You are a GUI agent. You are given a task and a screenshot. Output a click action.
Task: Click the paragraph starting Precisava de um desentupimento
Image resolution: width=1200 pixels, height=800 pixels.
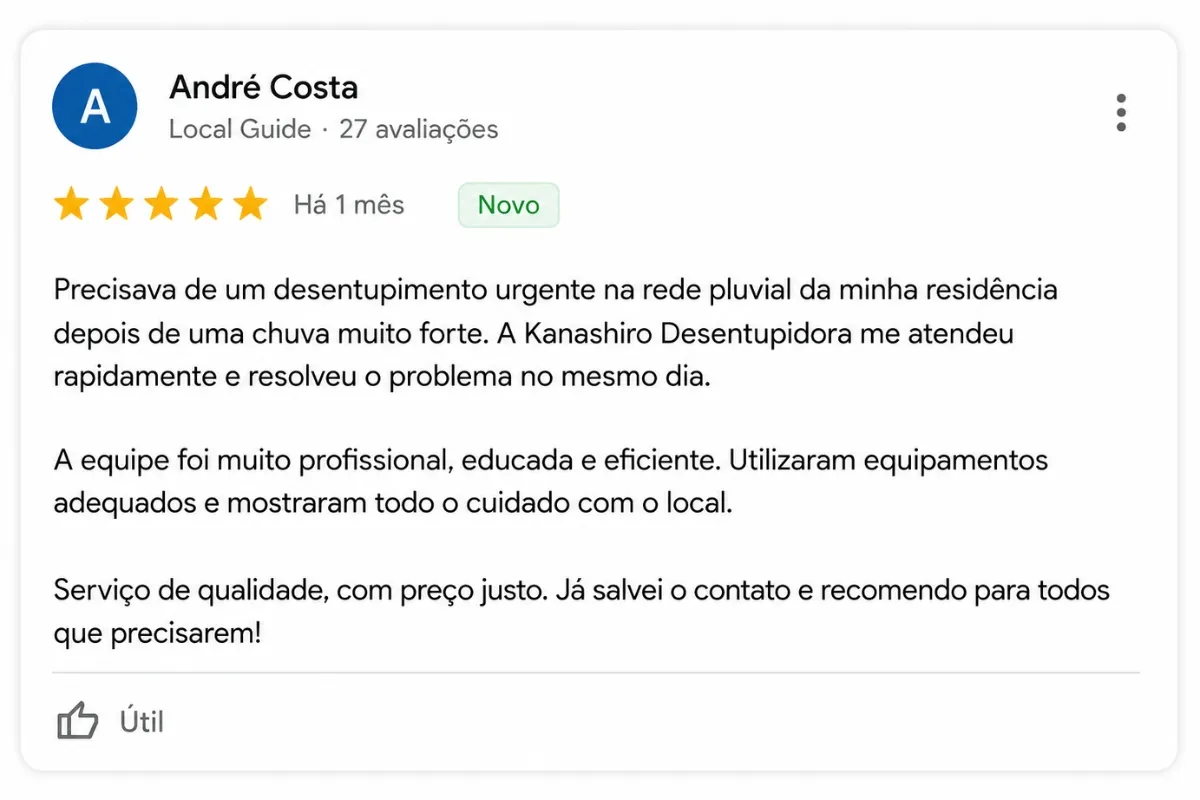click(x=556, y=334)
